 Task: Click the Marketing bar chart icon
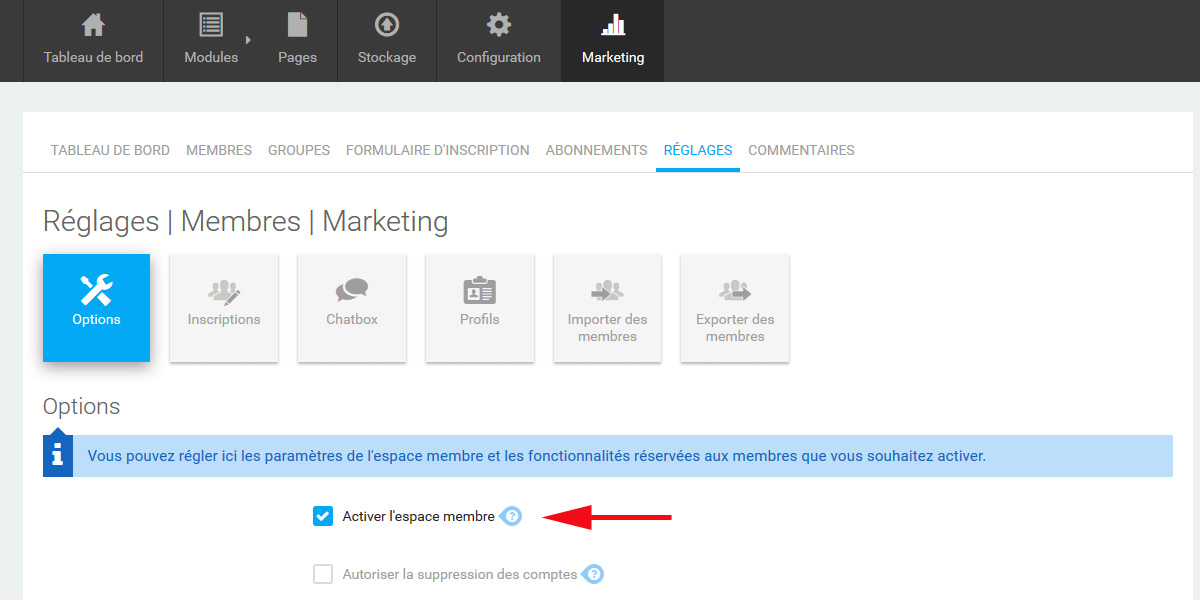pyautogui.click(x=612, y=24)
